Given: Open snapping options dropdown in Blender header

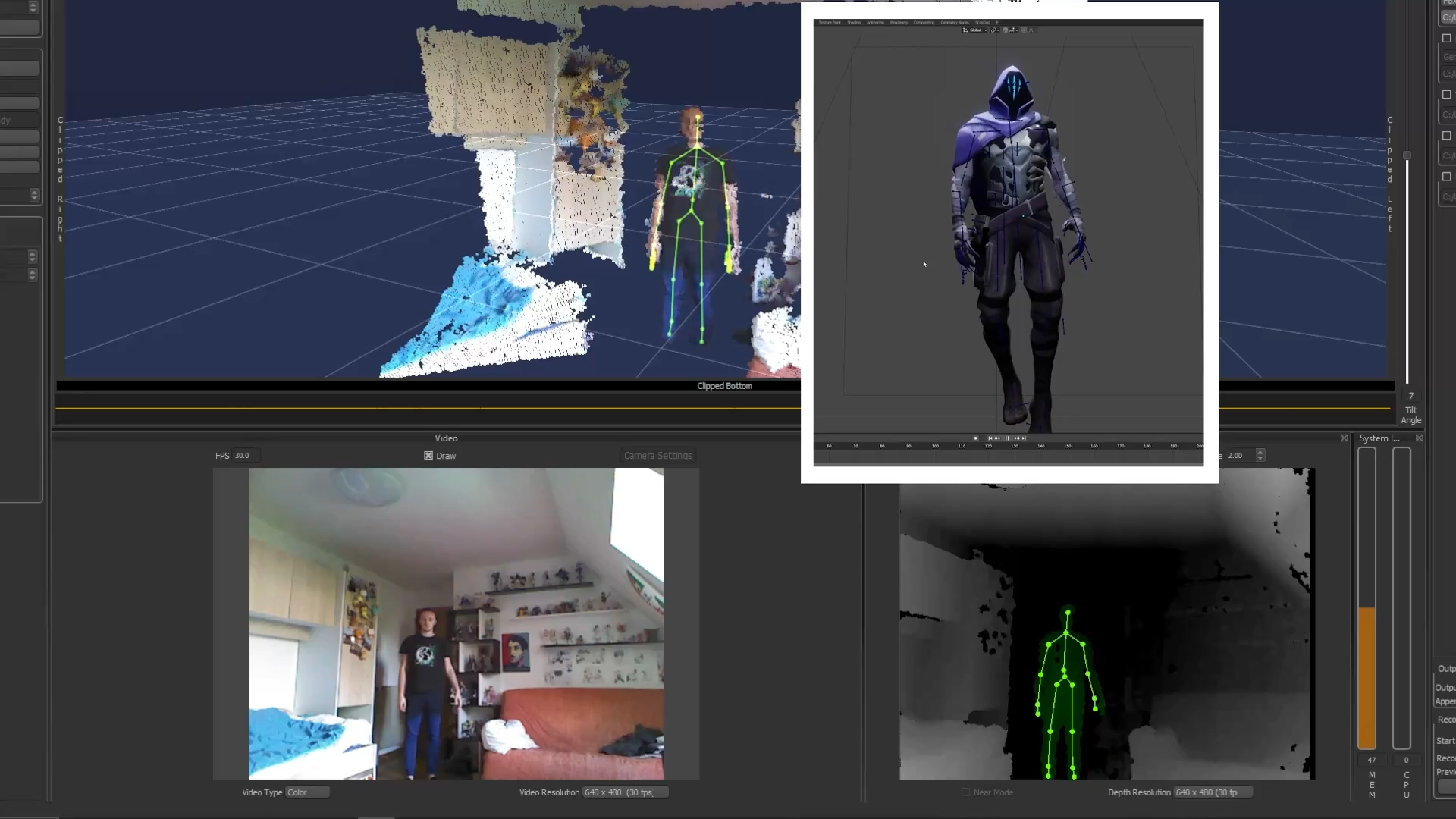Looking at the screenshot, I should click(x=1015, y=30).
